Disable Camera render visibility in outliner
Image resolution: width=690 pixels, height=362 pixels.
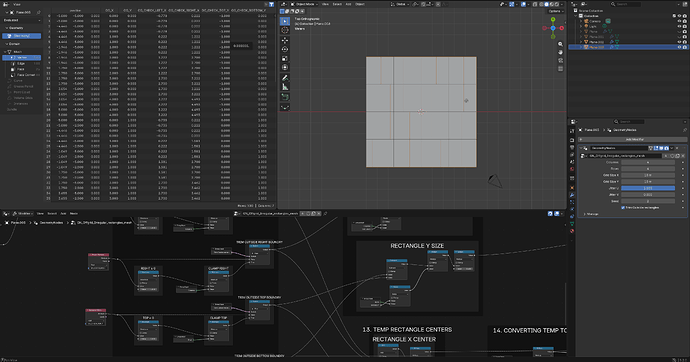[x=685, y=21]
